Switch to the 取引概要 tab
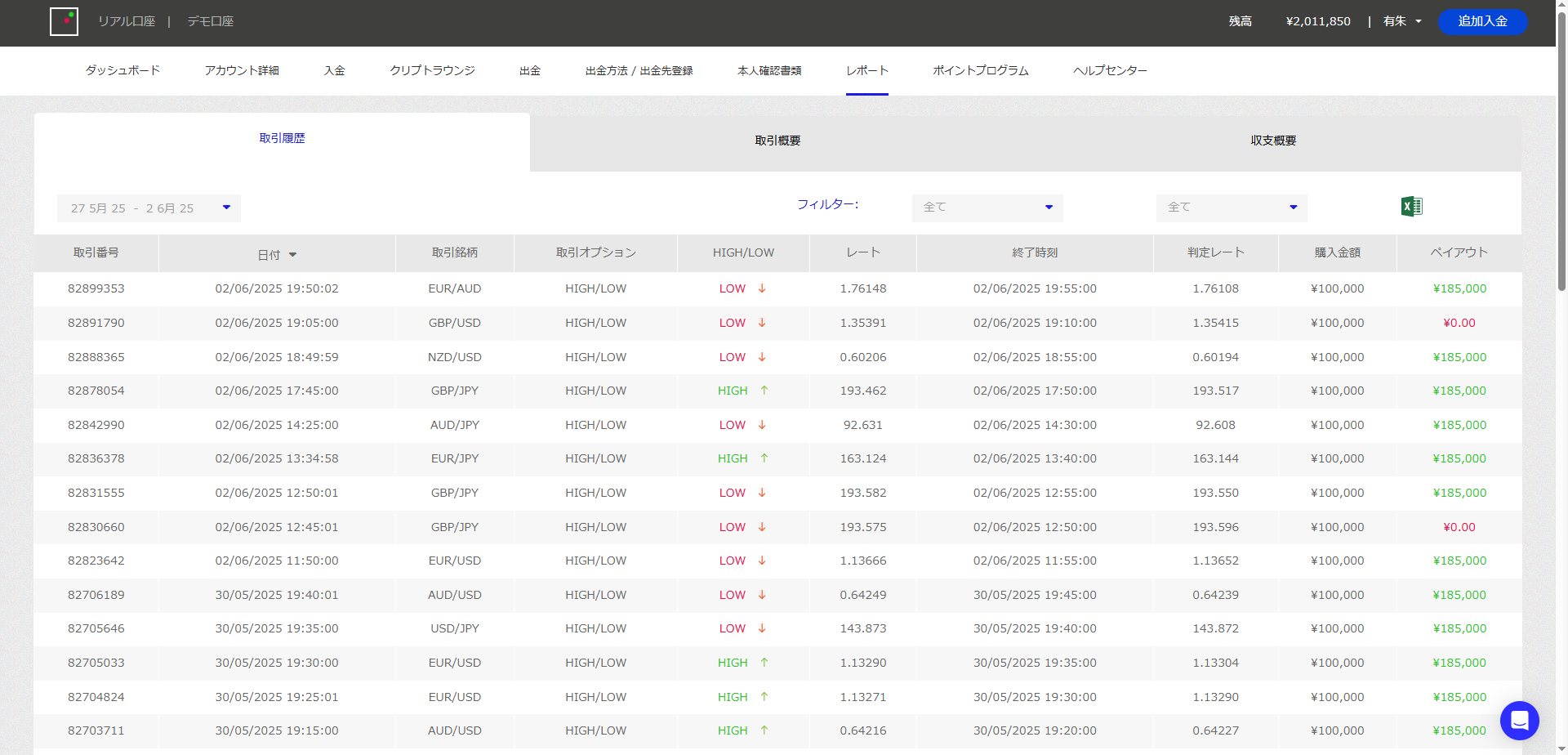The image size is (1568, 755). (777, 141)
